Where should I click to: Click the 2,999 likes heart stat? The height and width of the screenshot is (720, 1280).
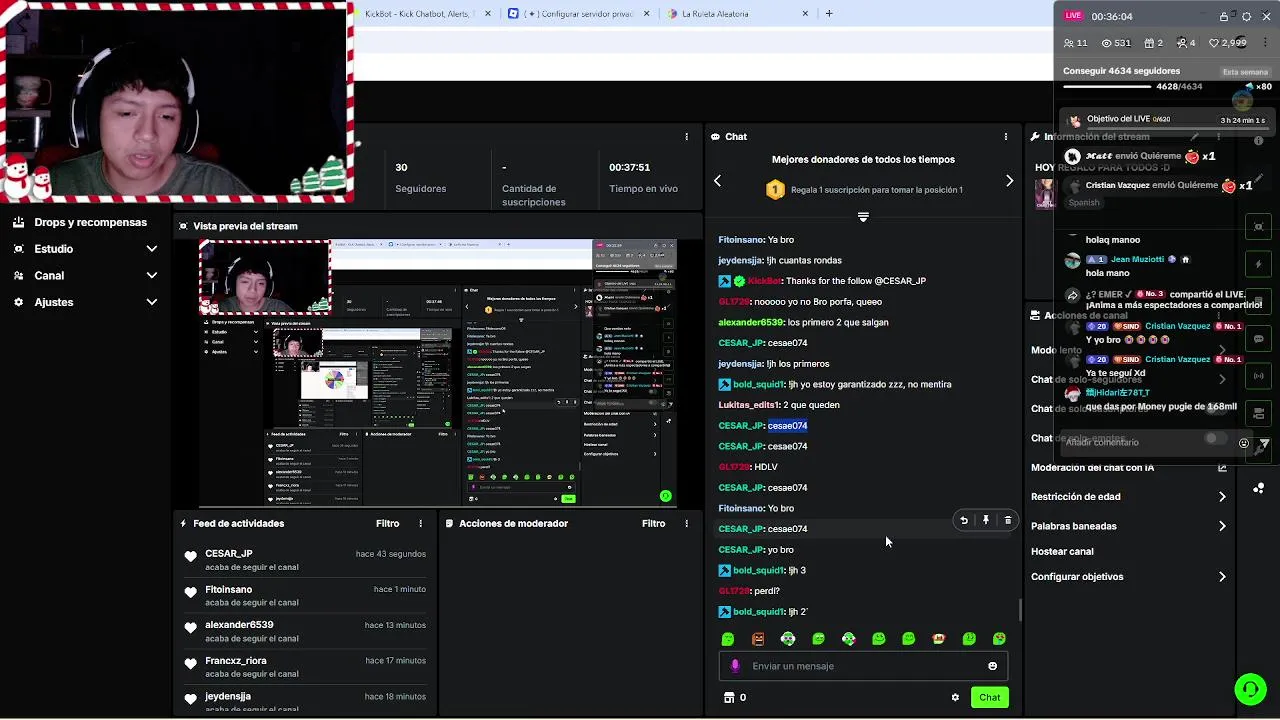pos(1228,43)
